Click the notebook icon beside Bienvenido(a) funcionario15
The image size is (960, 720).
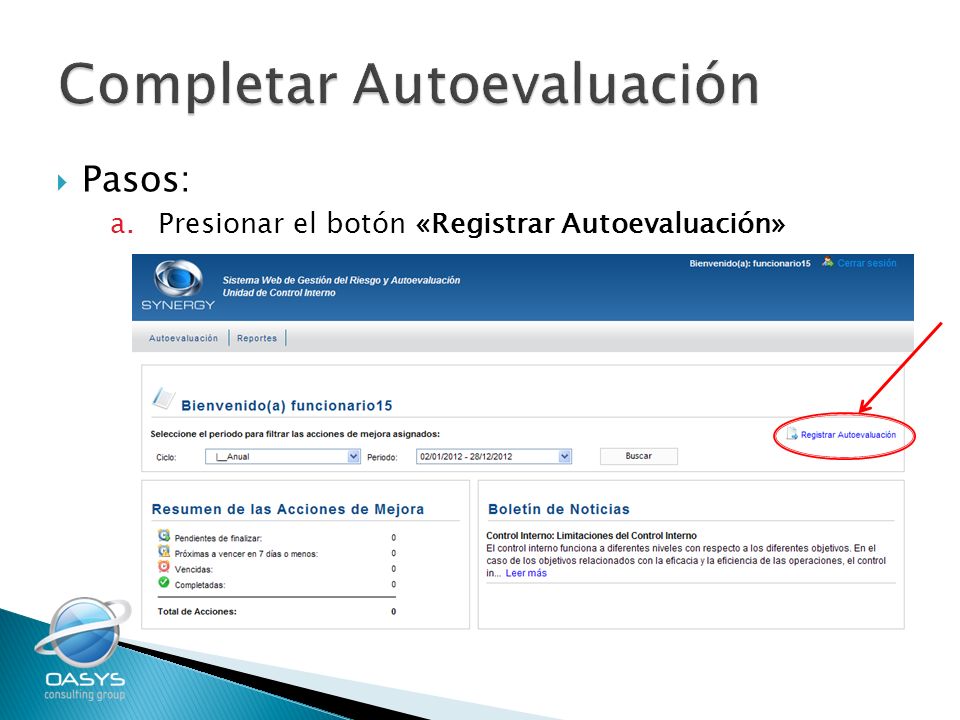163,399
